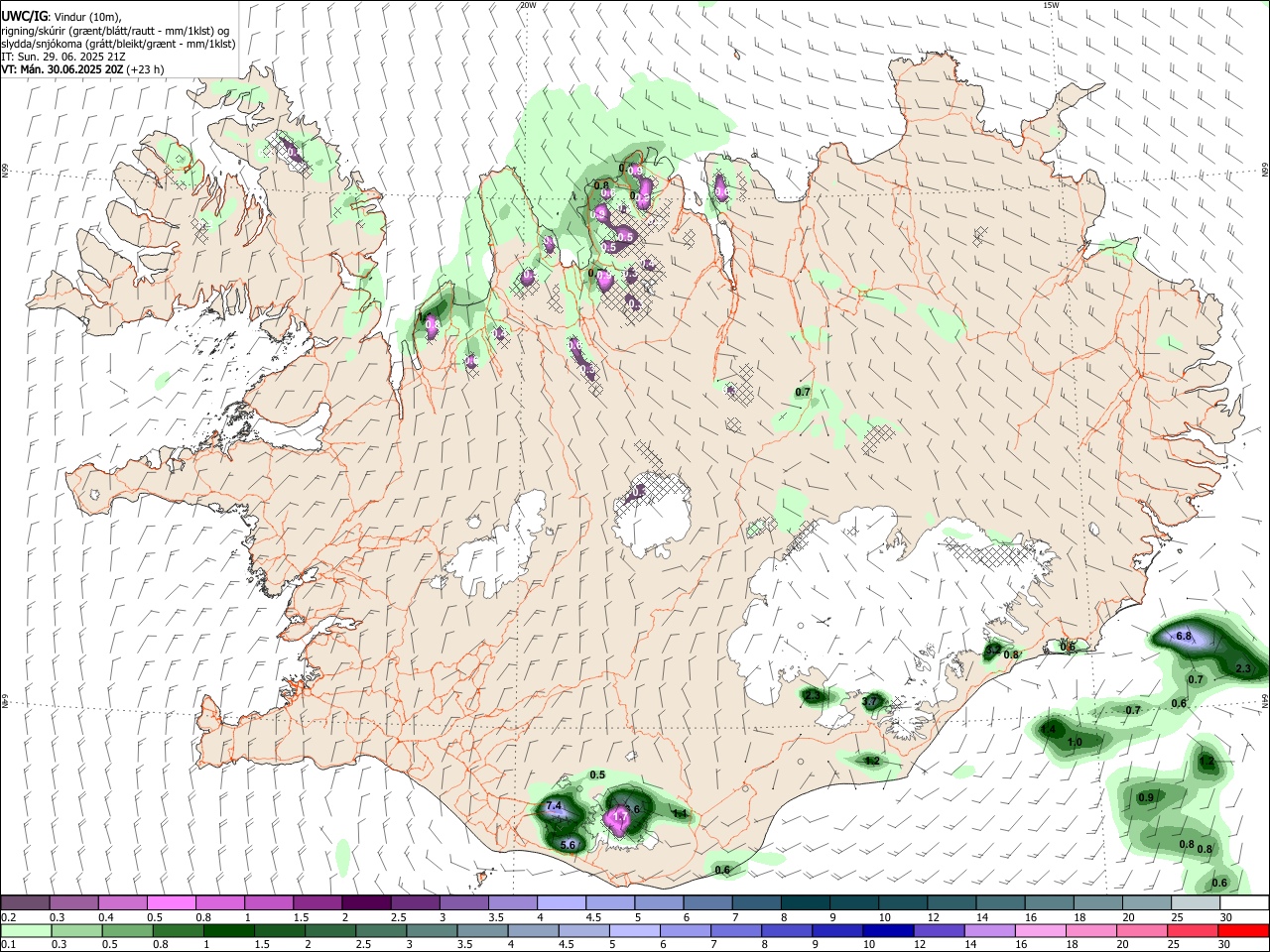
Task: Click the 1.0 precipitation value offshore
Action: (x=1075, y=743)
